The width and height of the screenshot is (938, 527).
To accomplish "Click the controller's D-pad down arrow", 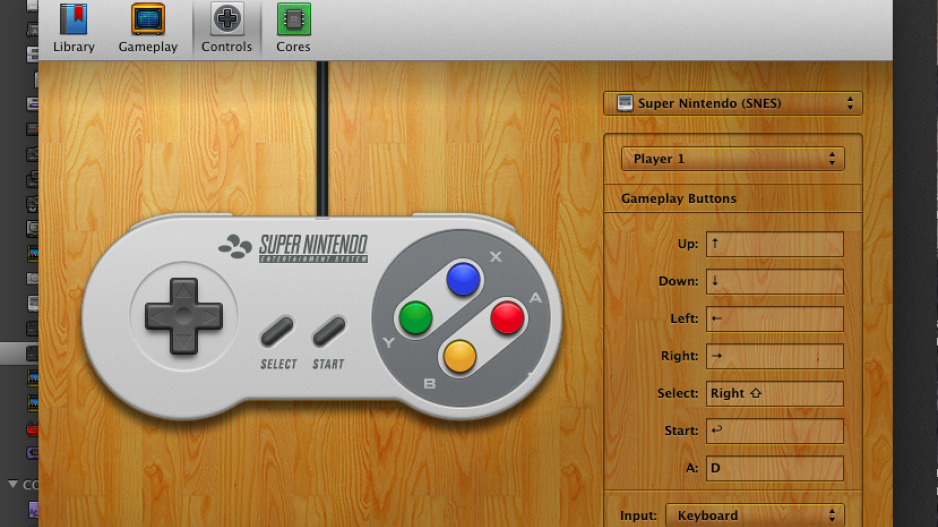I will (x=184, y=342).
